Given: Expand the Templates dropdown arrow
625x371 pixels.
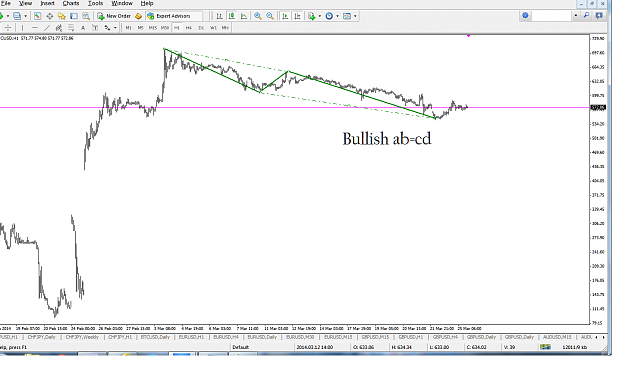Looking at the screenshot, I should coord(355,16).
